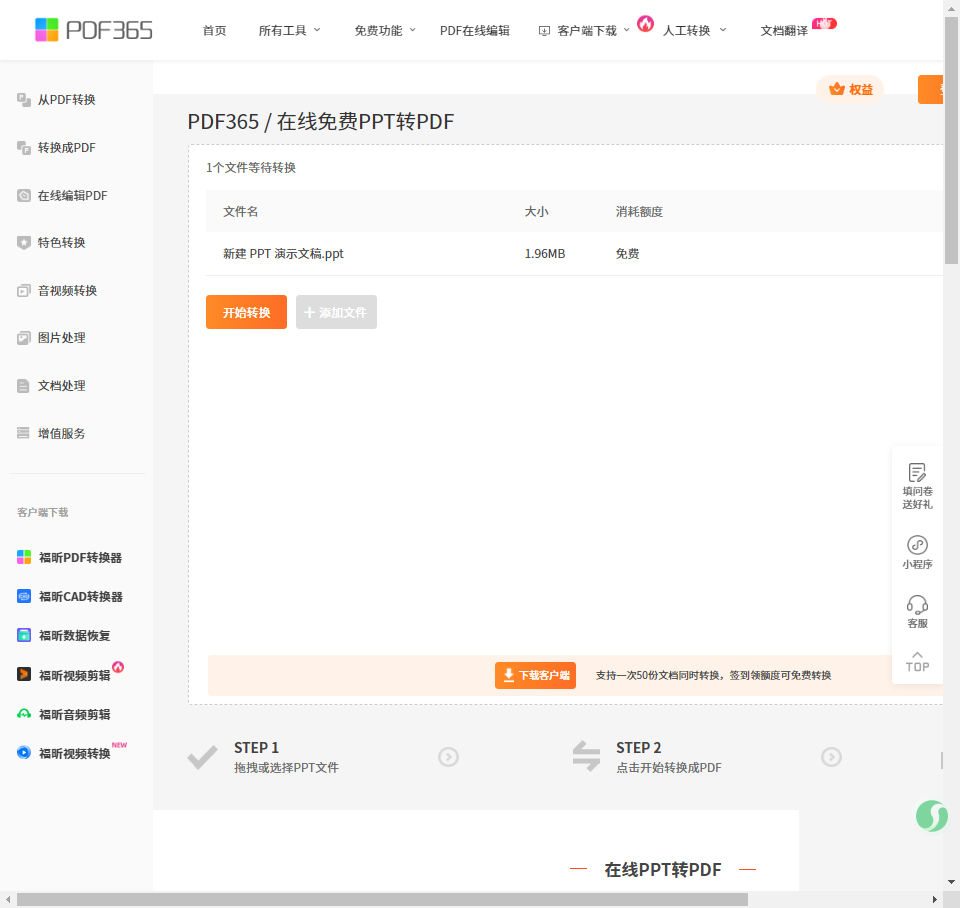Click the flame icon next to 客户端下载

click(x=645, y=24)
